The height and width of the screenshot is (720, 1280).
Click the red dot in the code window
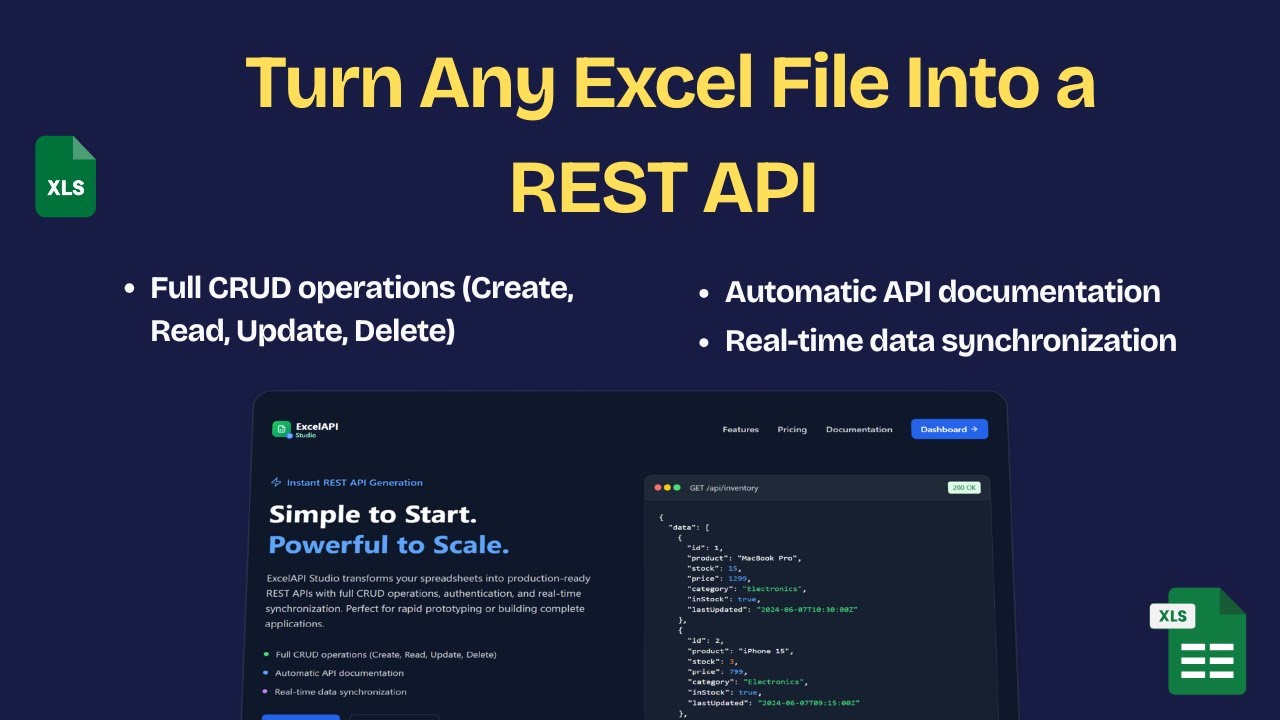(658, 488)
